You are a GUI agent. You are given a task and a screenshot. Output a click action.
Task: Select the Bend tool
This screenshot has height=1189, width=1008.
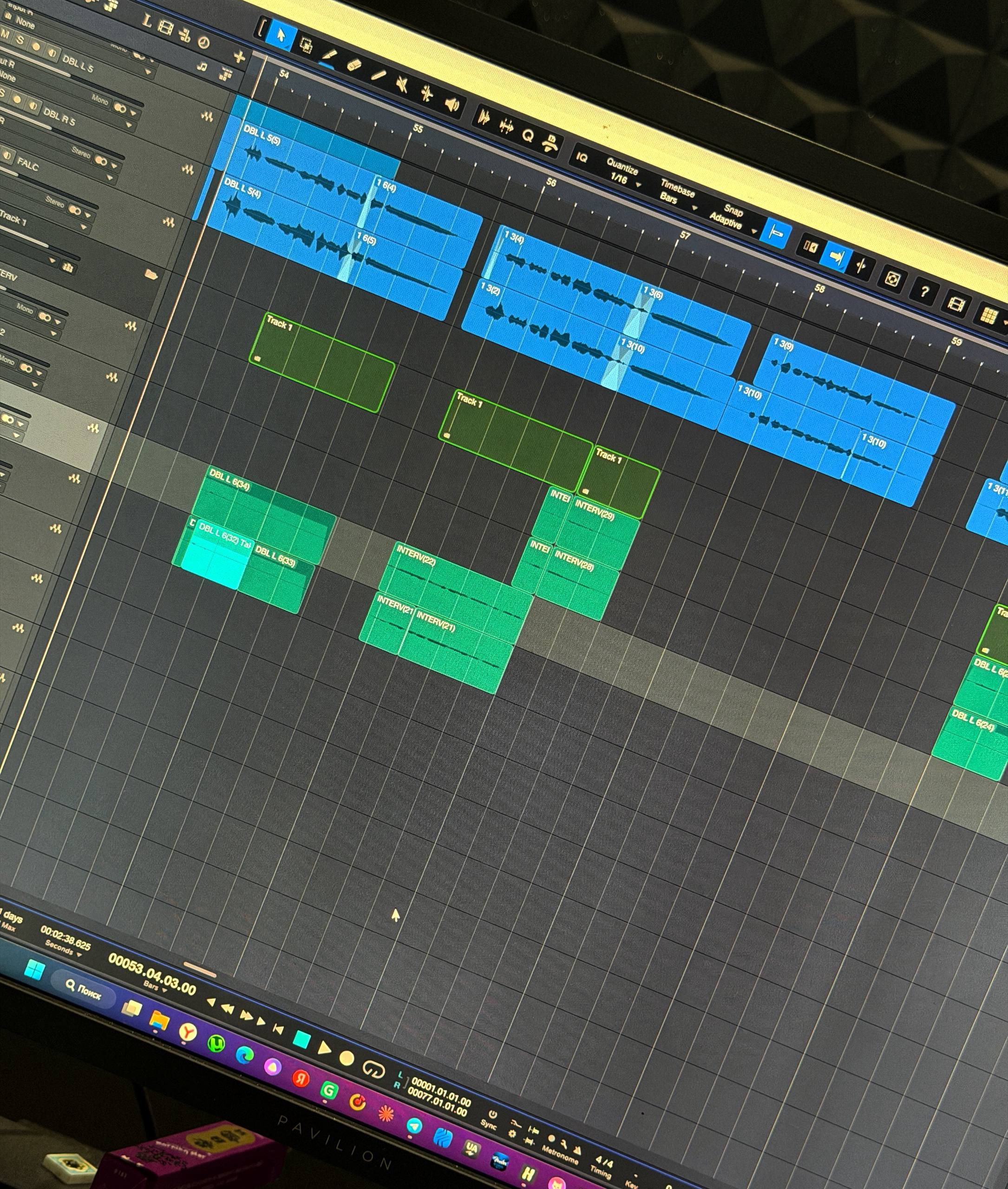(x=427, y=94)
